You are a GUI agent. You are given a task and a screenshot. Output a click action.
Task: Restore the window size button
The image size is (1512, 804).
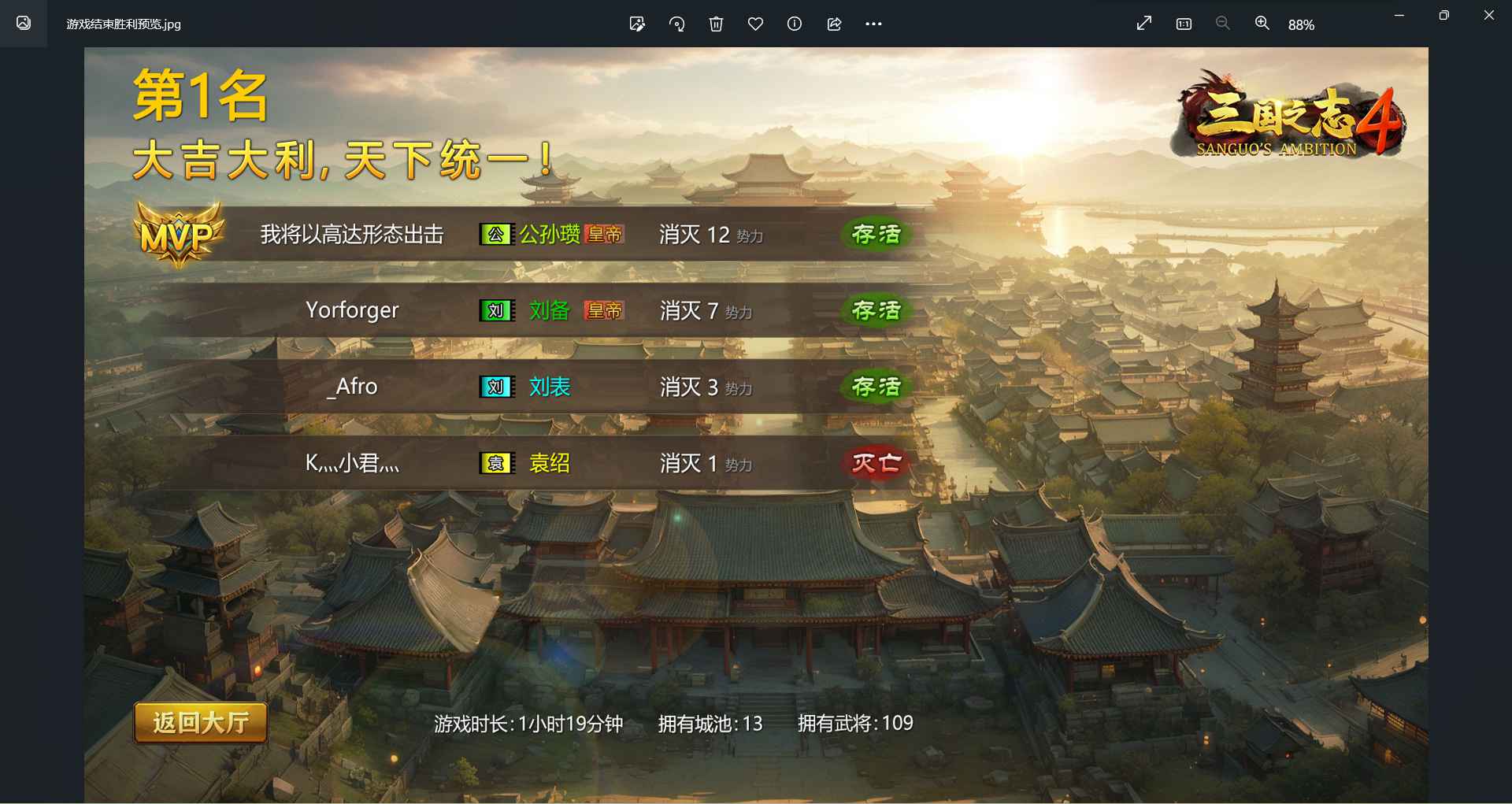pos(1443,15)
